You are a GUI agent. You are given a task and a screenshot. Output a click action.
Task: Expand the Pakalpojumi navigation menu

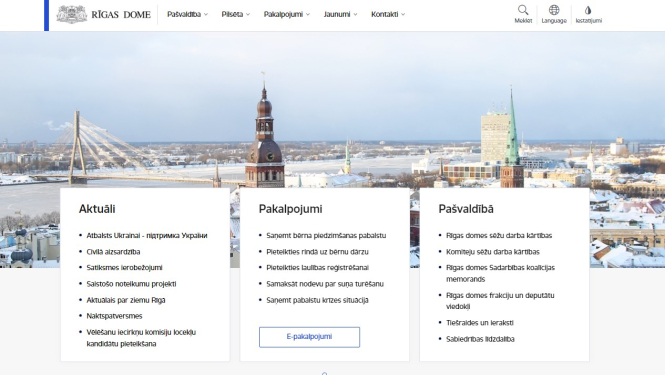[287, 14]
